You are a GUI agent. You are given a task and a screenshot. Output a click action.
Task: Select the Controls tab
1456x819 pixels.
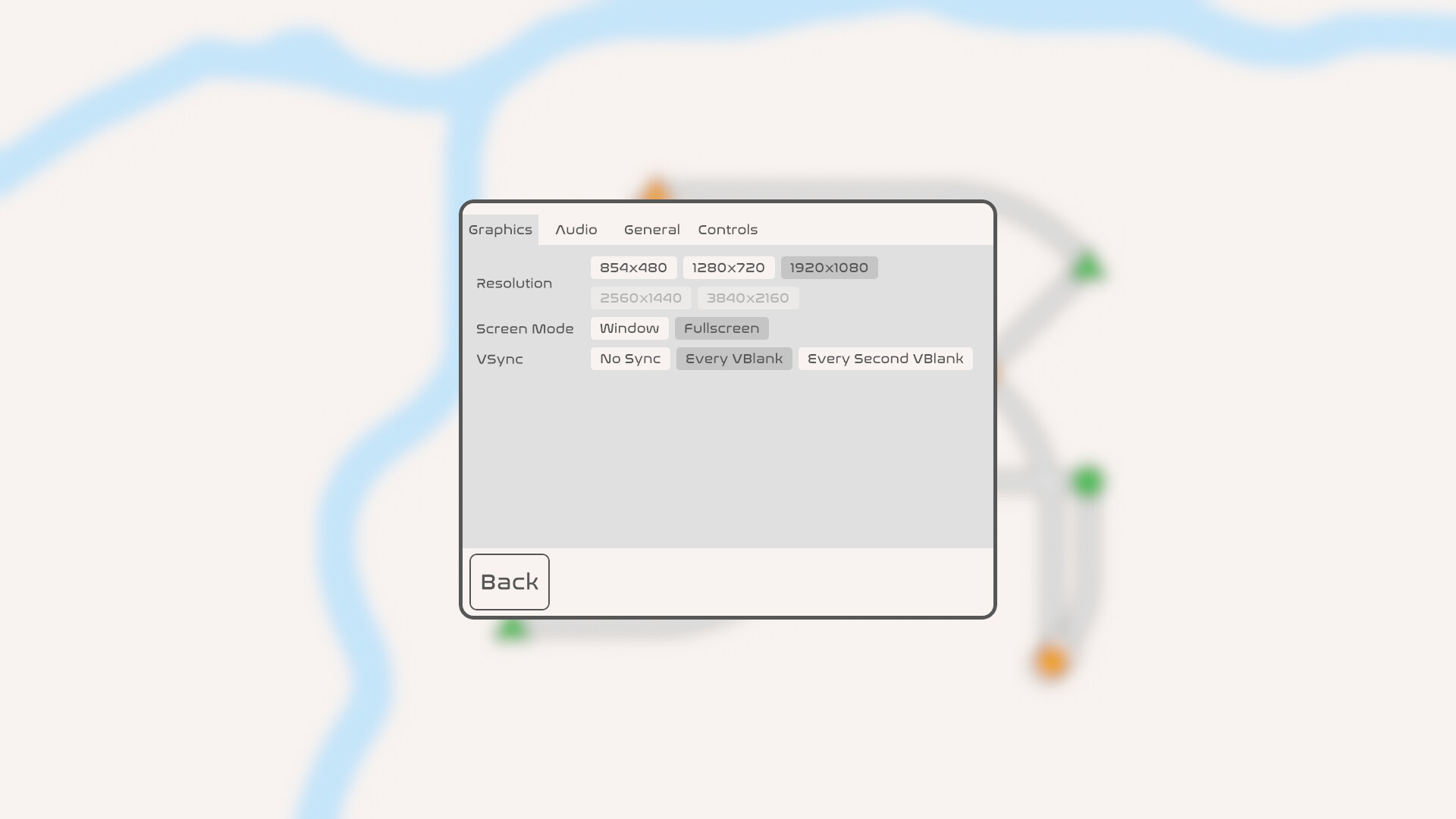click(727, 230)
